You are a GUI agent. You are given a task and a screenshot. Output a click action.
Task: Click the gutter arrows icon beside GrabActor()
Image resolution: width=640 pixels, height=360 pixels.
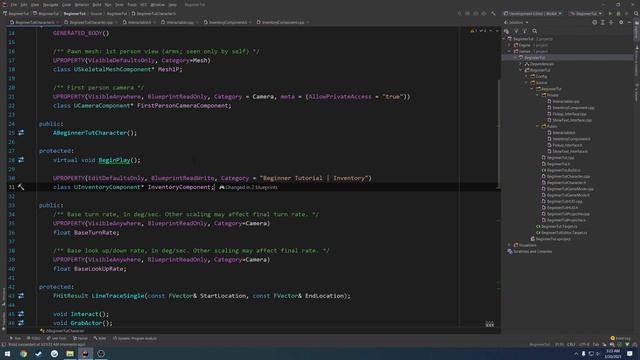(21, 323)
